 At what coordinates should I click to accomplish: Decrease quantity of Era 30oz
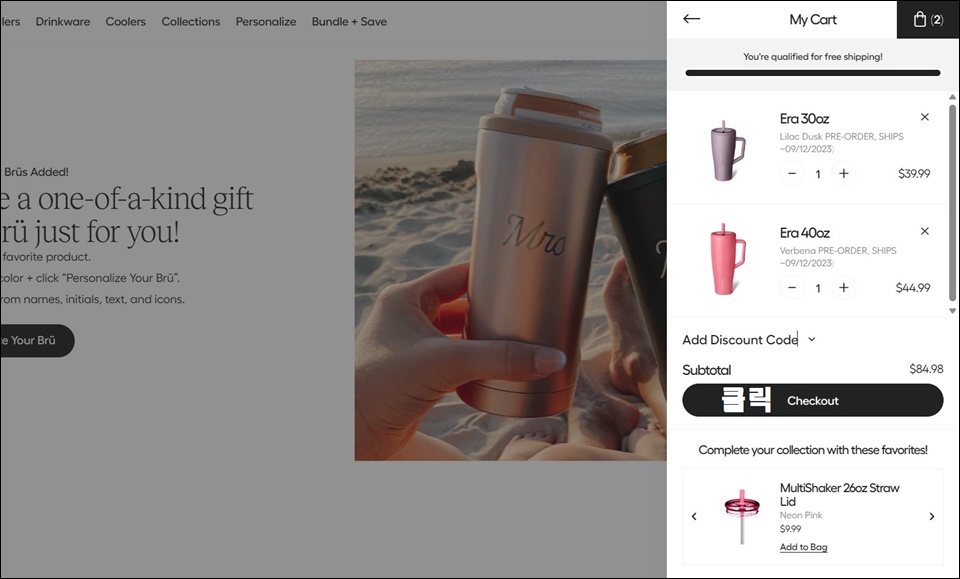point(792,174)
